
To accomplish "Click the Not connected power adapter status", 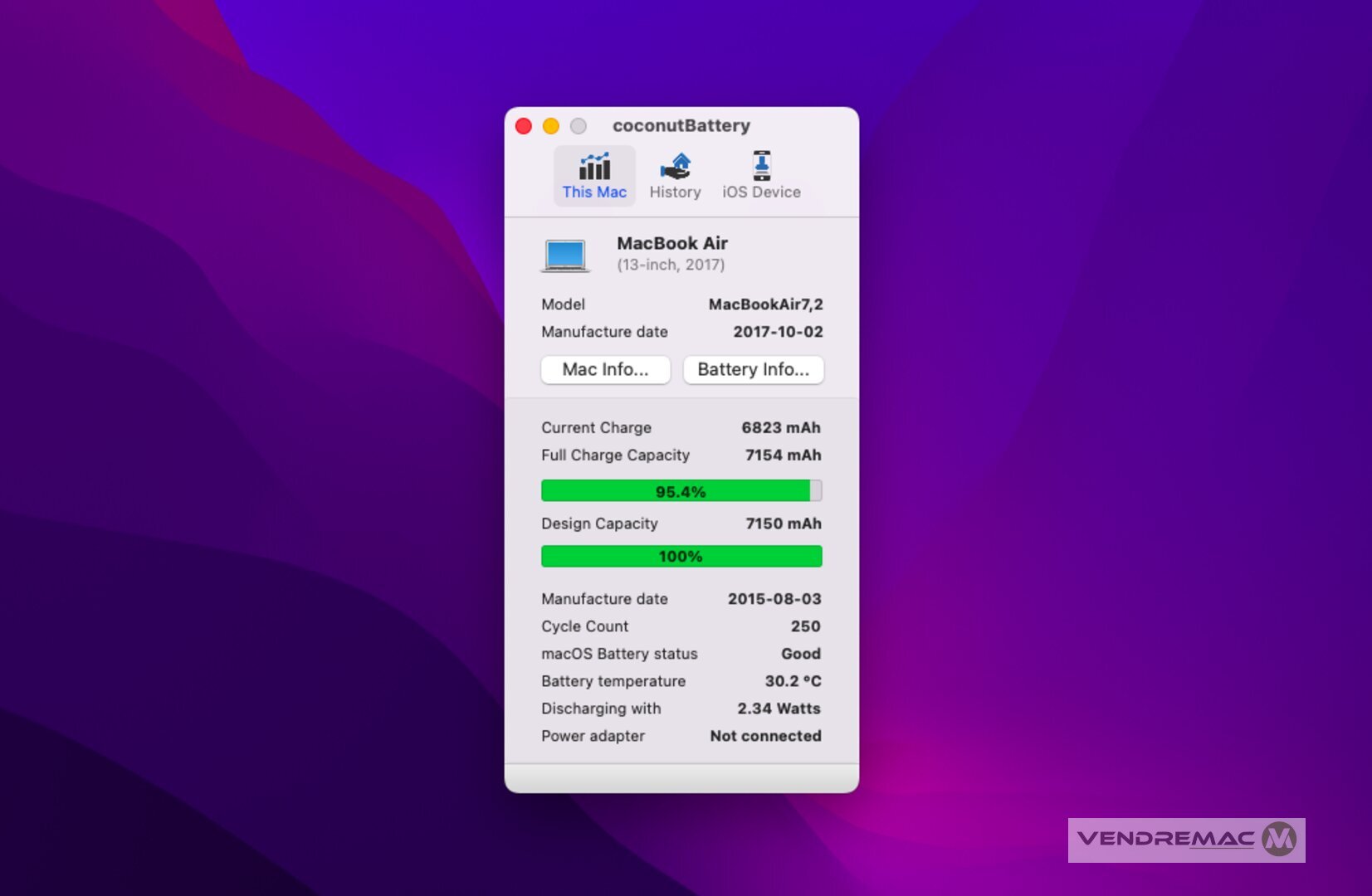I will click(x=765, y=736).
